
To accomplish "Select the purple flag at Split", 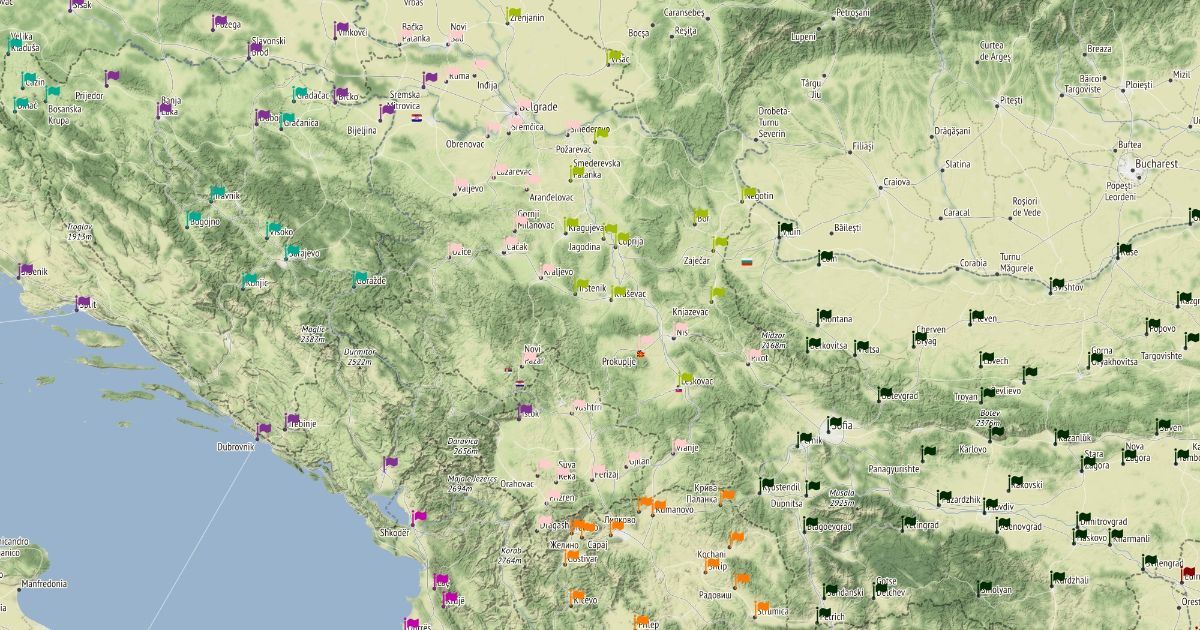I will coord(83,302).
